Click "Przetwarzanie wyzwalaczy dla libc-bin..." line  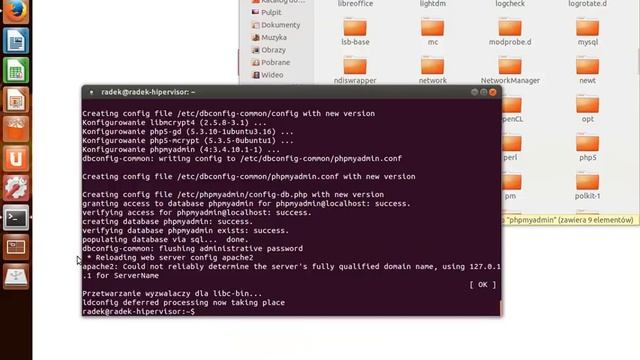click(x=172, y=294)
